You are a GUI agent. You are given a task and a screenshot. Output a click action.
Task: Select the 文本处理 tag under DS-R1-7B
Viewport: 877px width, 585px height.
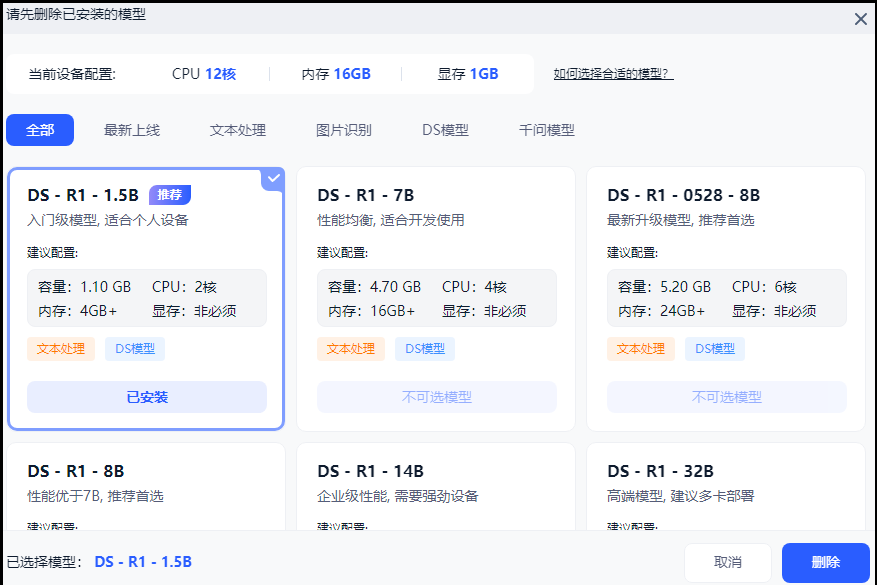351,348
